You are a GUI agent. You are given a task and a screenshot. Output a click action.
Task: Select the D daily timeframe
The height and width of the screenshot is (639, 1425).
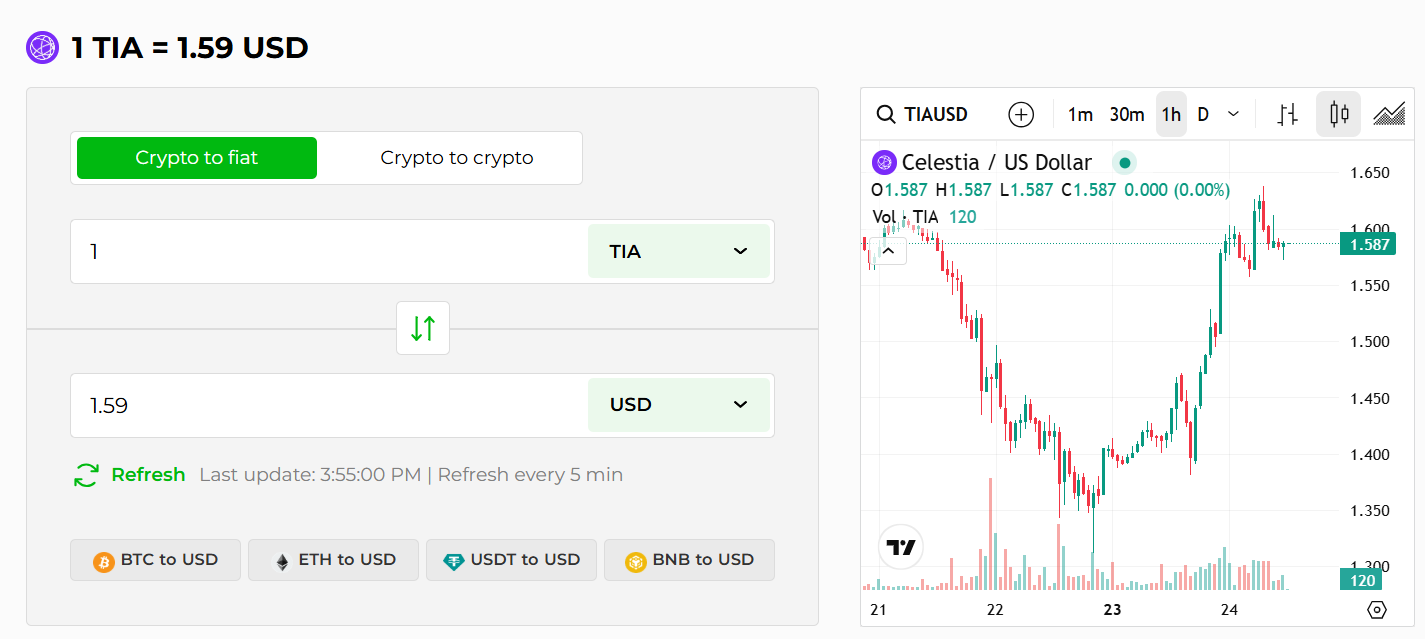tap(1203, 114)
